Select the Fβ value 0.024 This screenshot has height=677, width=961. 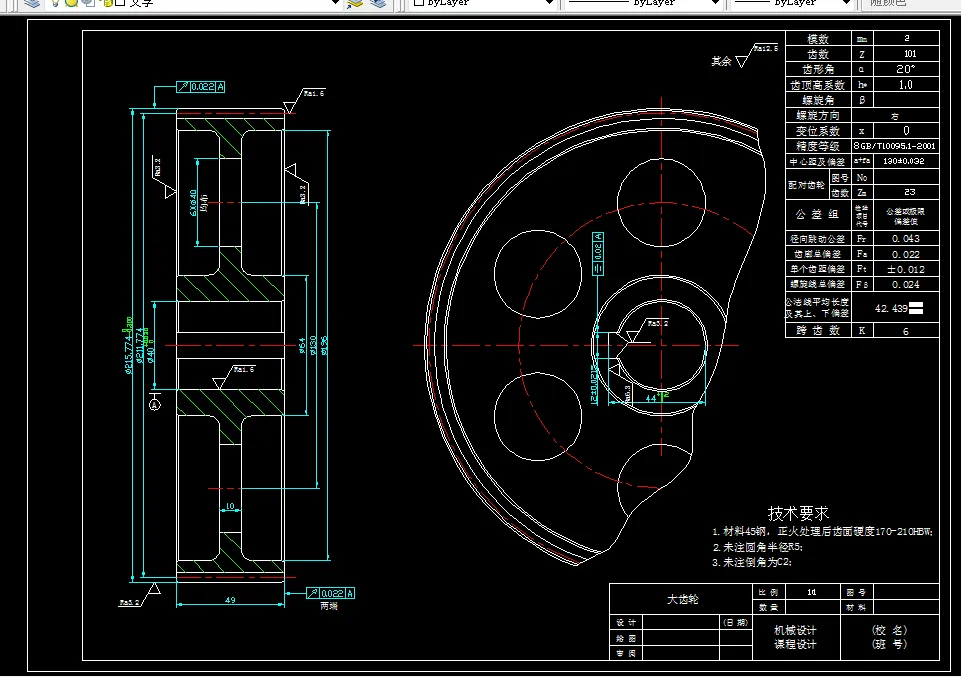click(x=906, y=285)
